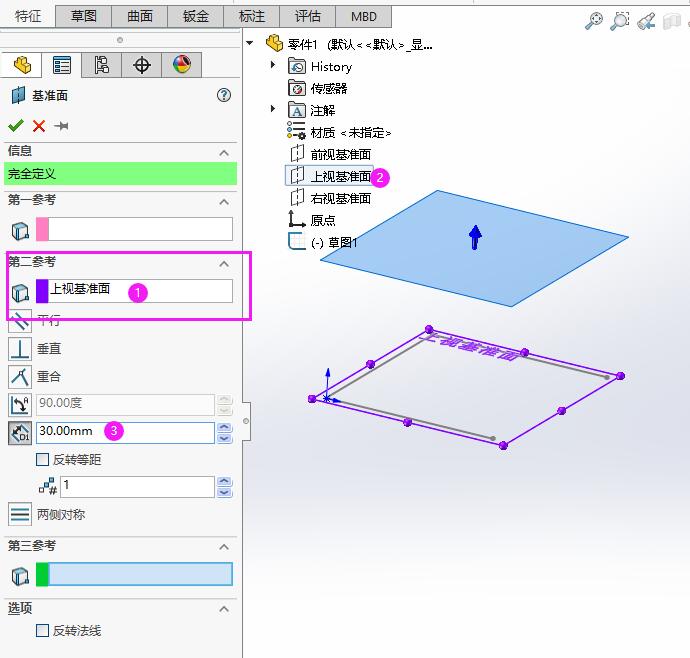690x658 pixels.
Task: Check the 反转等距 flip offset box
Action: coord(42,460)
